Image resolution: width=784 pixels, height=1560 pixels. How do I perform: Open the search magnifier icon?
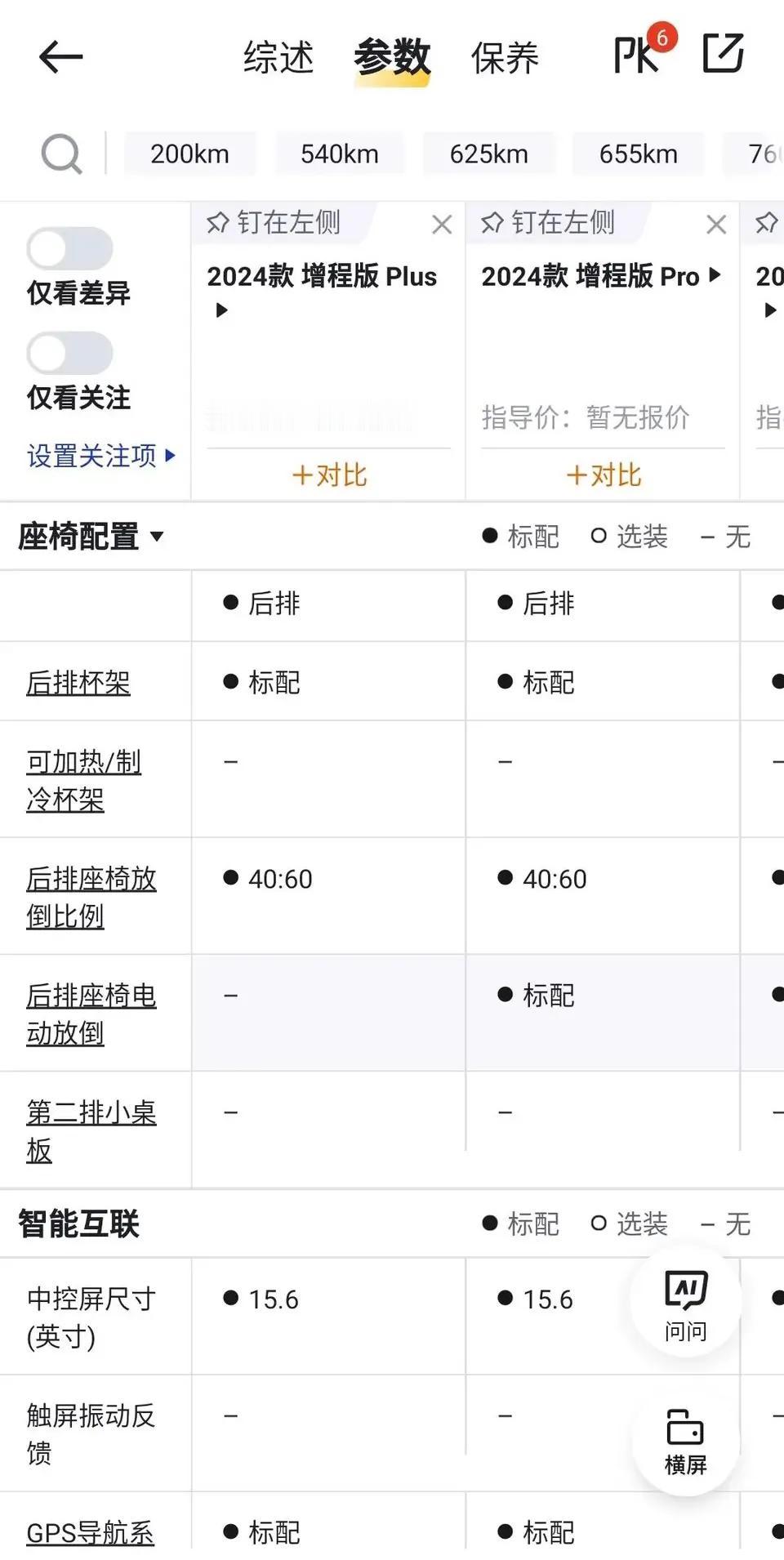click(62, 154)
